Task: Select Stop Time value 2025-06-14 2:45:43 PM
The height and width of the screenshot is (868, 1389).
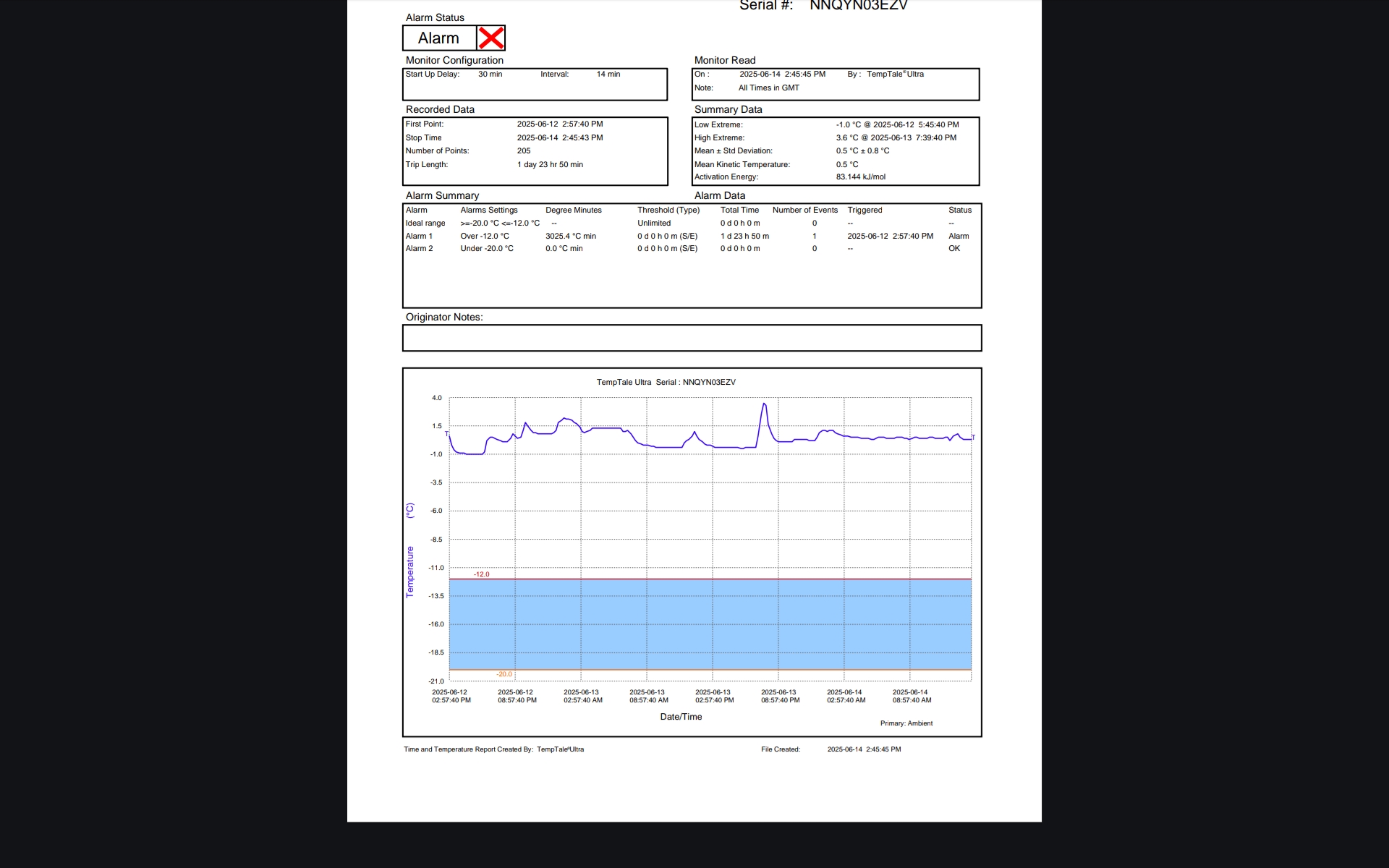Action: (x=559, y=138)
